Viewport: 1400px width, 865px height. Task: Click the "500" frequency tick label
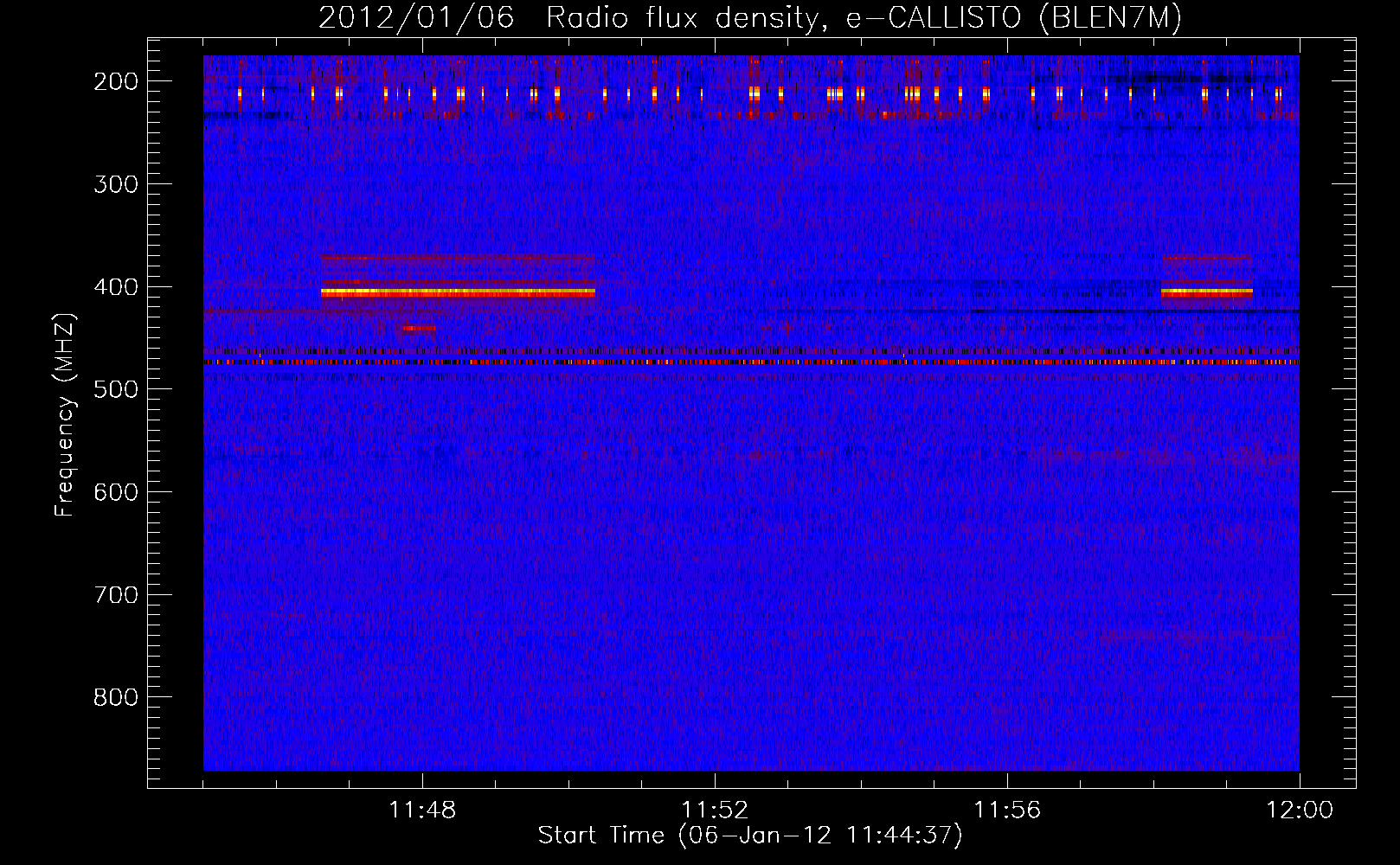116,389
